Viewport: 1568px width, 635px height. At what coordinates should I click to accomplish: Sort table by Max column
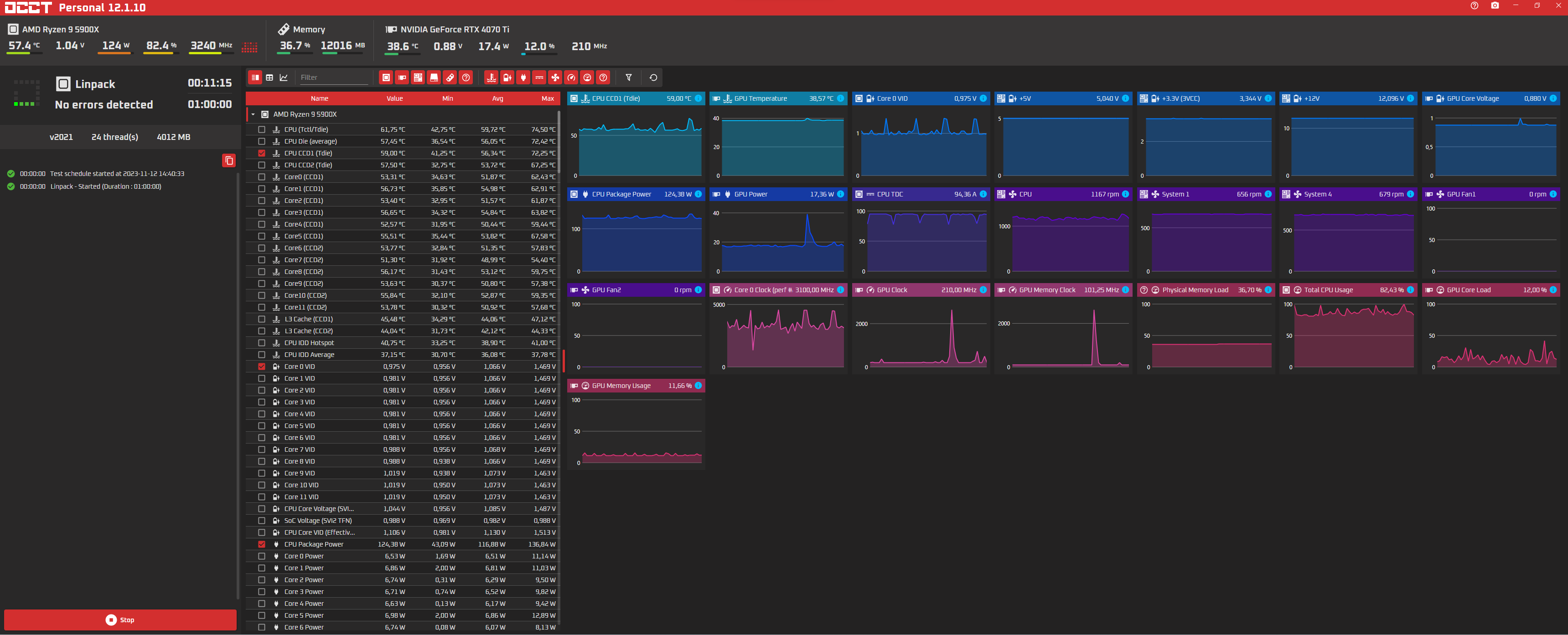tap(547, 98)
